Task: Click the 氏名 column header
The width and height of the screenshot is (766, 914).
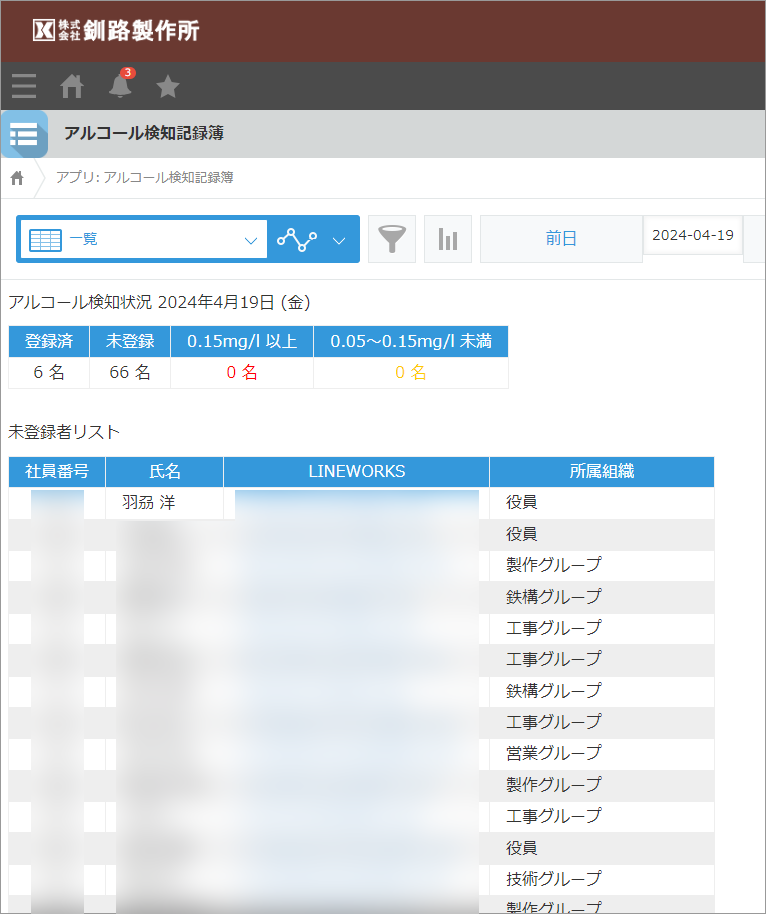Action: click(x=165, y=472)
